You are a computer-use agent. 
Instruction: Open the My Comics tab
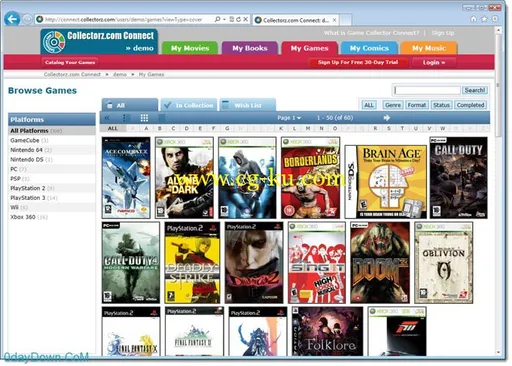pos(369,48)
